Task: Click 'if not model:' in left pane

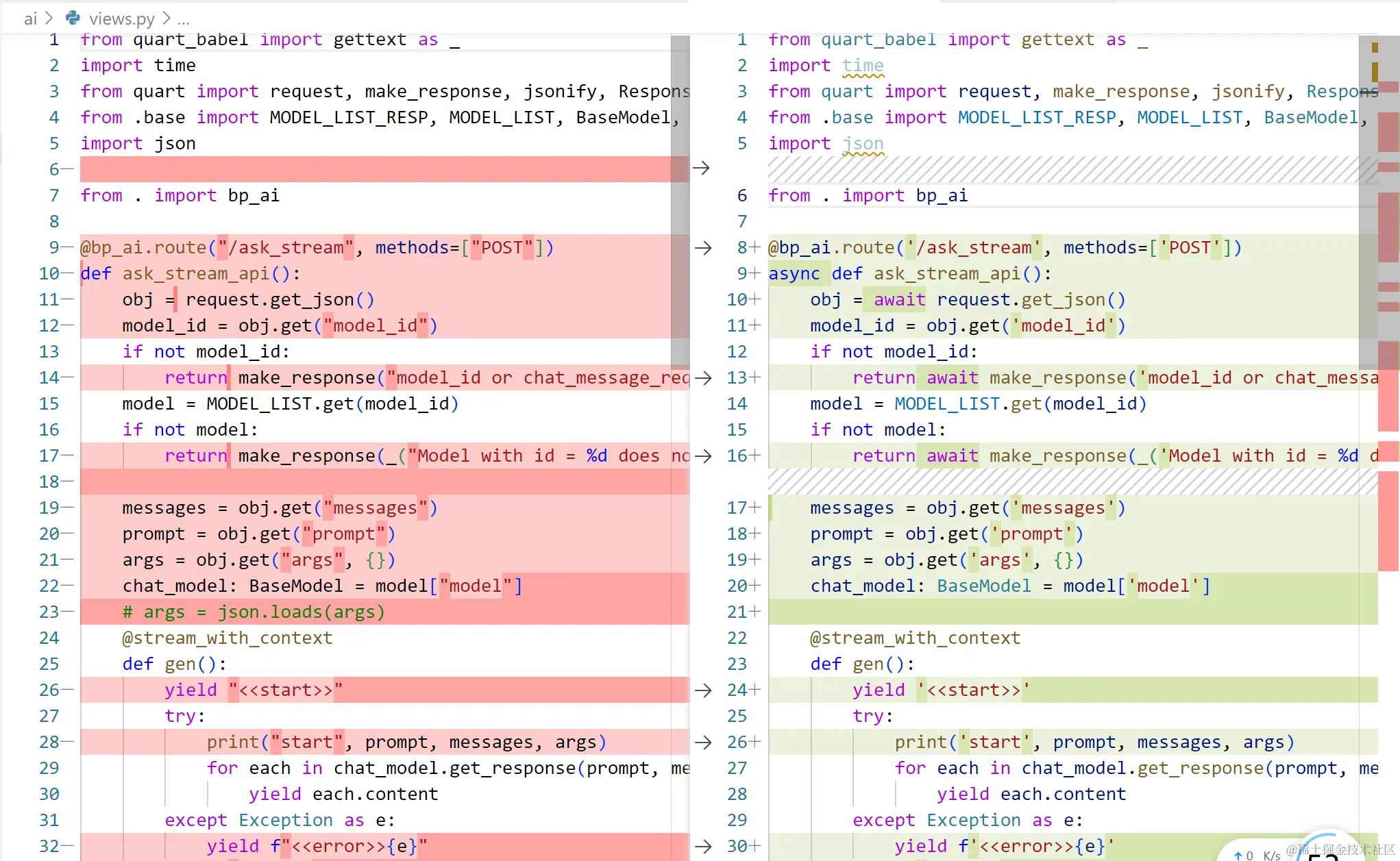Action: 191,429
